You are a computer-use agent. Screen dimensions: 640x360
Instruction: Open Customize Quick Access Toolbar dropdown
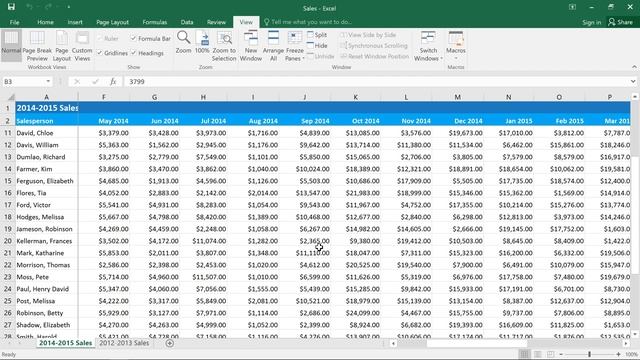click(69, 7)
